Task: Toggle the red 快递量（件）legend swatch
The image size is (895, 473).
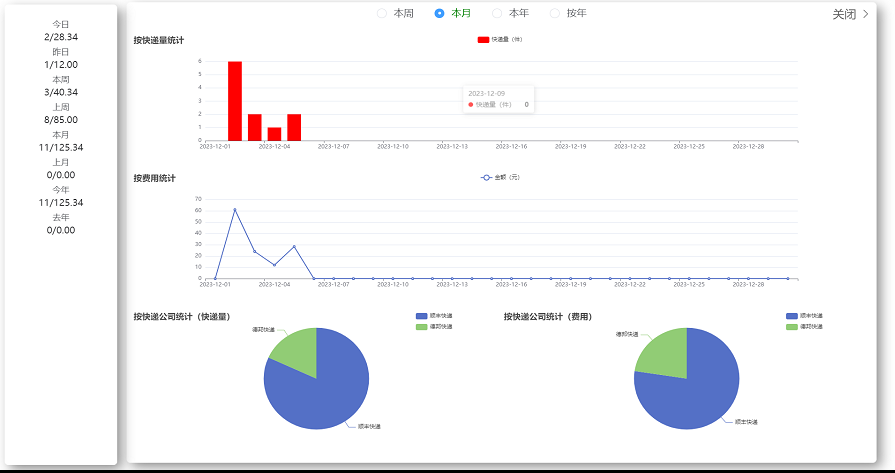Action: click(483, 40)
